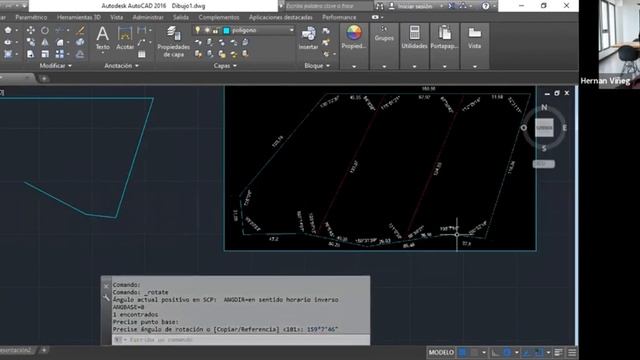Select the Leader tool in Anotación

point(142,42)
